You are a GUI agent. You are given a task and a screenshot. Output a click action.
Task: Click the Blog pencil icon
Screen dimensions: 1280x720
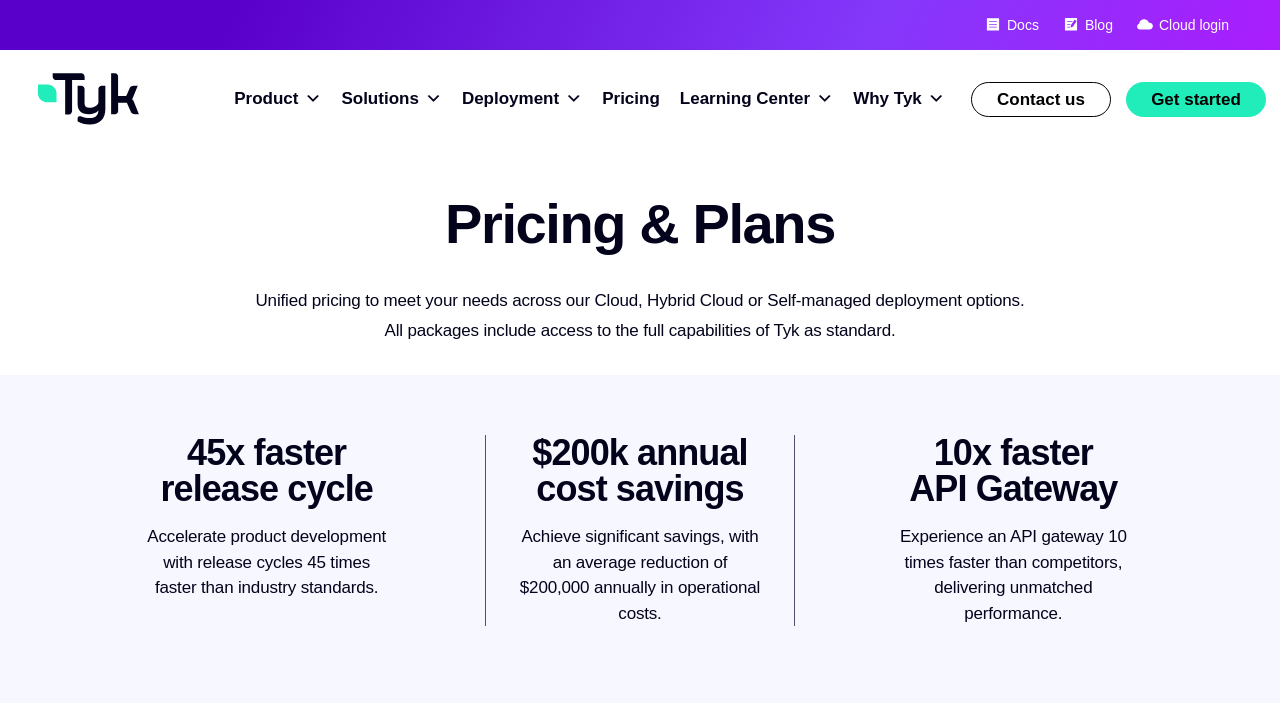click(x=1071, y=25)
